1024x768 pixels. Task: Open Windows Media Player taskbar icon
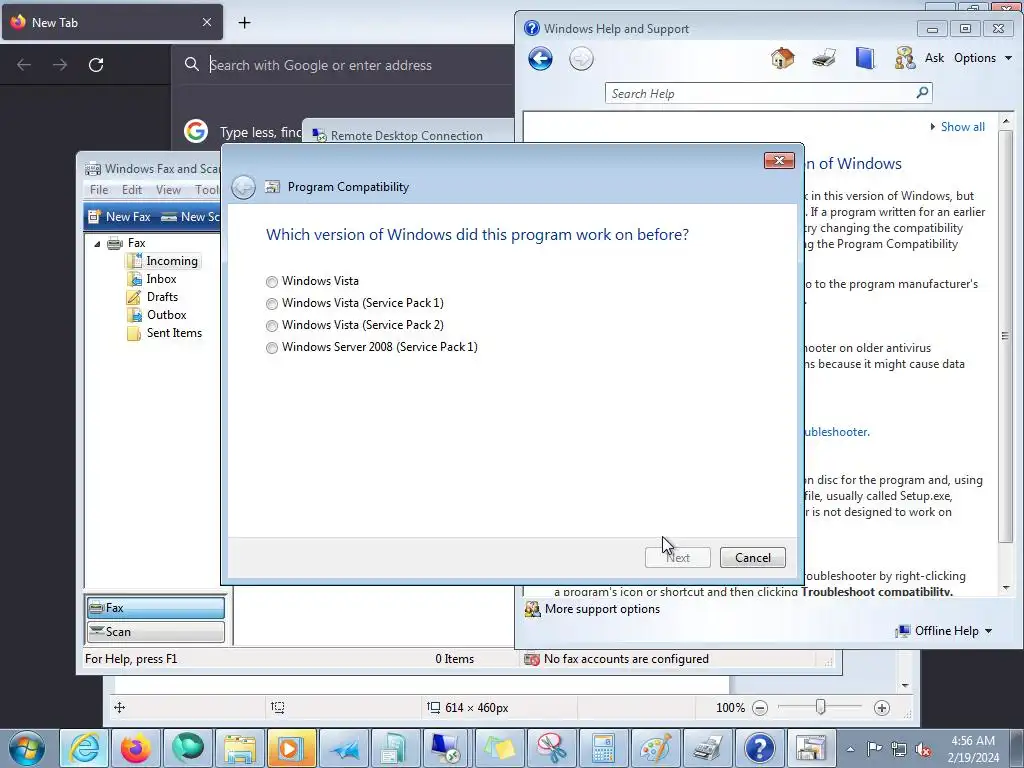[291, 748]
